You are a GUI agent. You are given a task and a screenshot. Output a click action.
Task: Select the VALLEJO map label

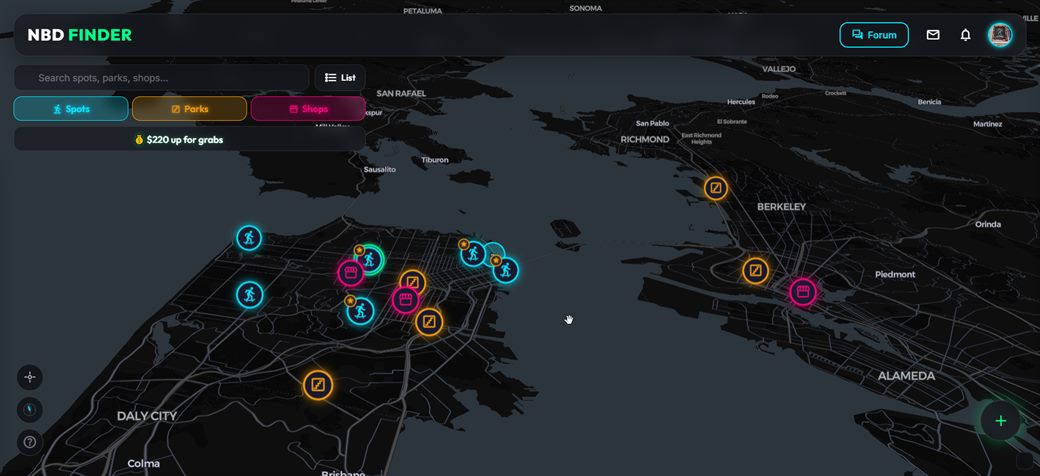click(x=779, y=69)
